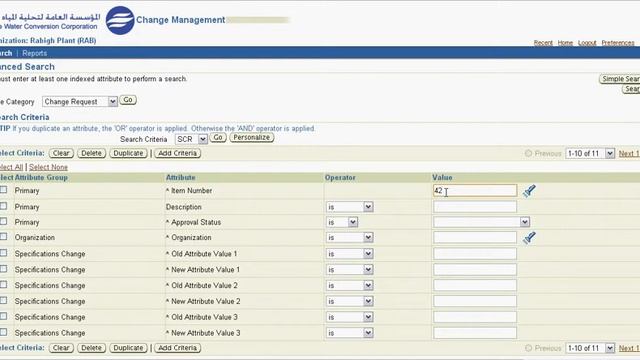
Task: Check the Item Number row checkbox
Action: coord(4,190)
